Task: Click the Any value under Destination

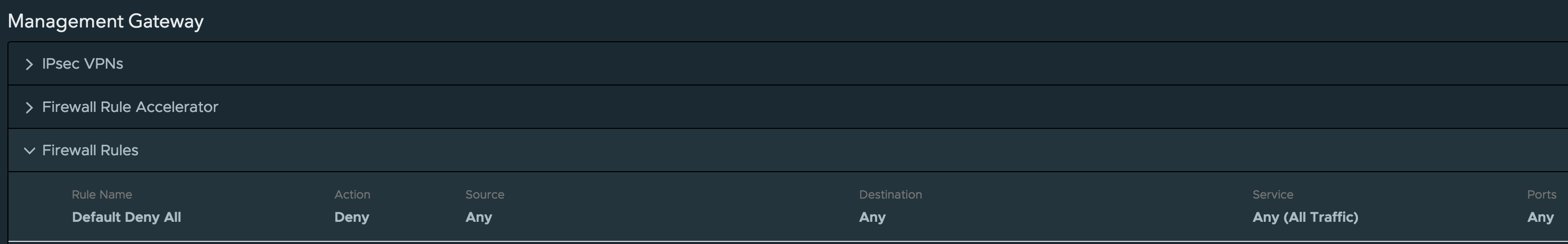Action: [872, 217]
